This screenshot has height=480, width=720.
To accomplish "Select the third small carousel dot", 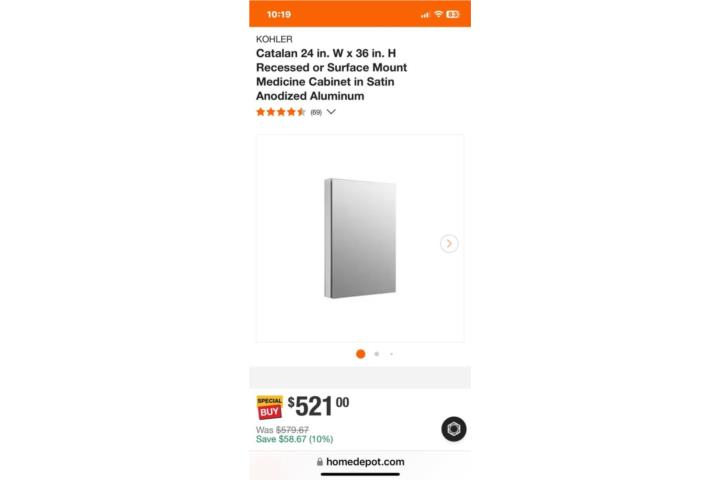I will (391, 354).
